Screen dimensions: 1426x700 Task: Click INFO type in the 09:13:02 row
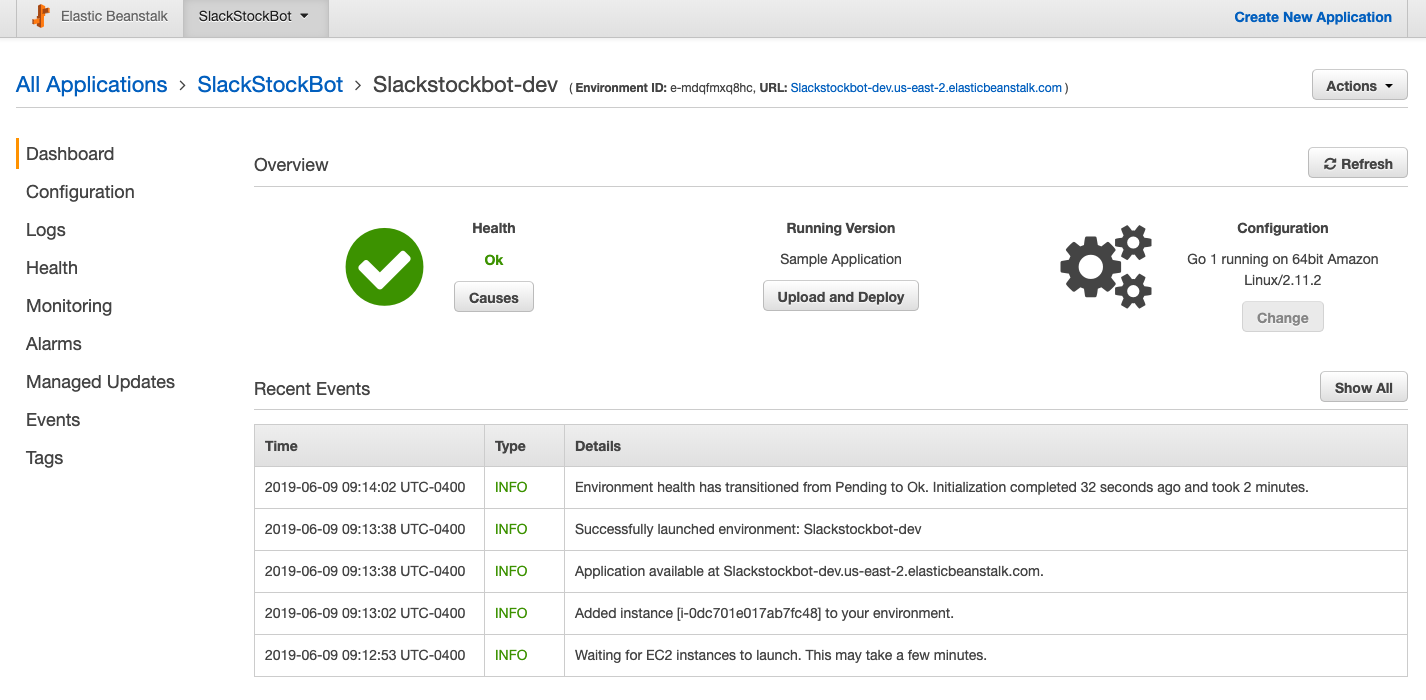[x=511, y=613]
